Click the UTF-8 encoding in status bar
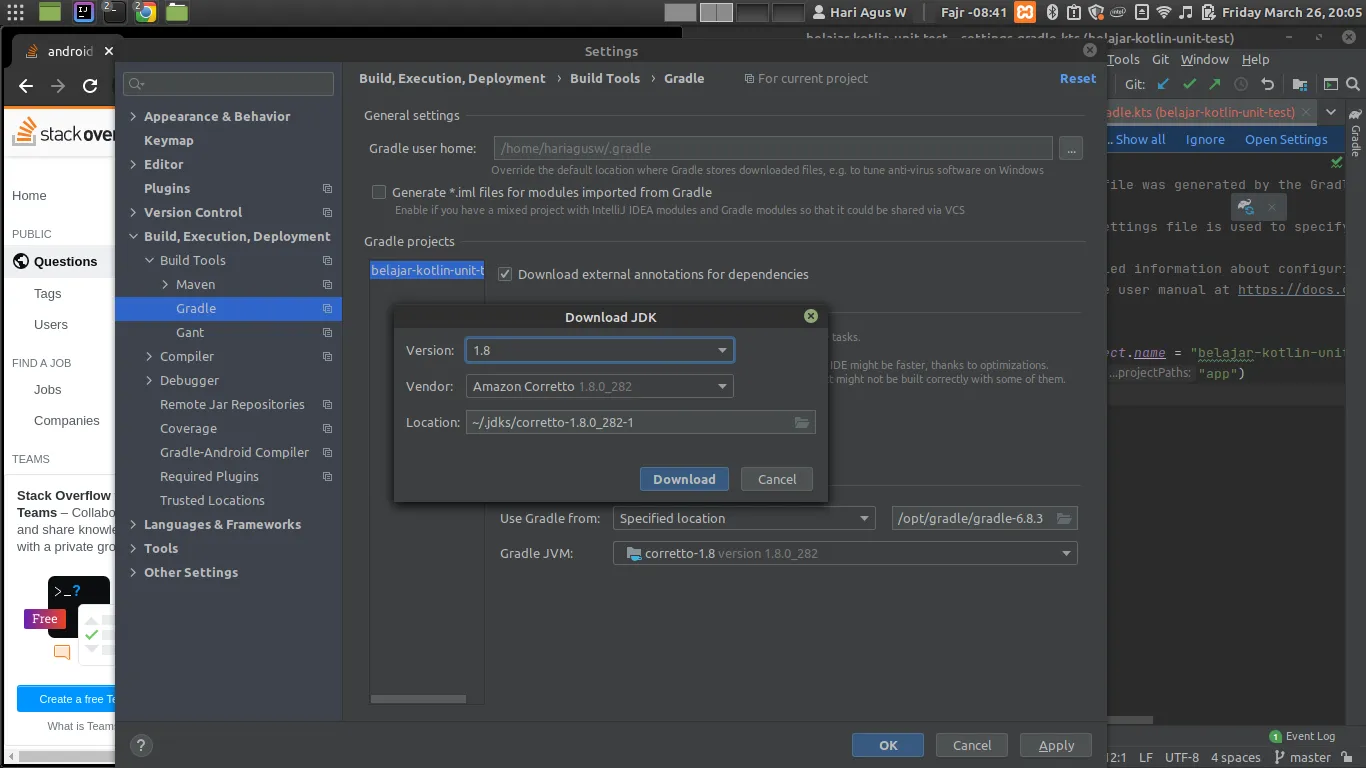The image size is (1366, 768). coord(1182,757)
